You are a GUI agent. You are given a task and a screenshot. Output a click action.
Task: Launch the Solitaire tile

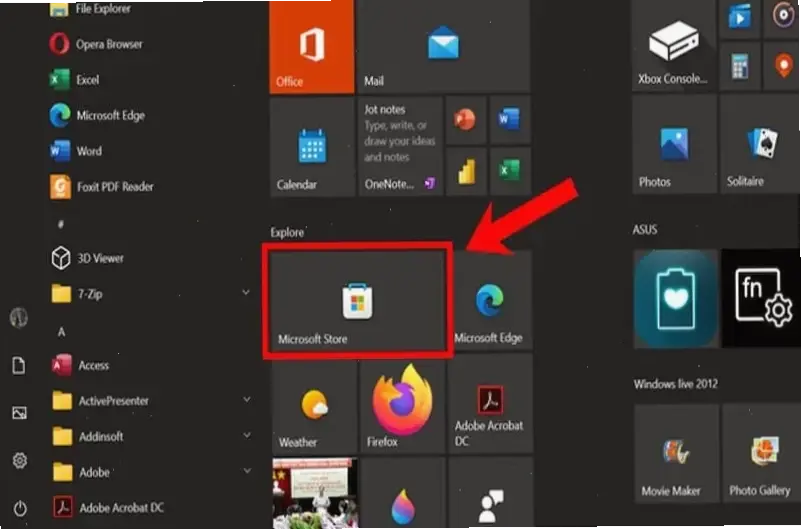point(760,145)
